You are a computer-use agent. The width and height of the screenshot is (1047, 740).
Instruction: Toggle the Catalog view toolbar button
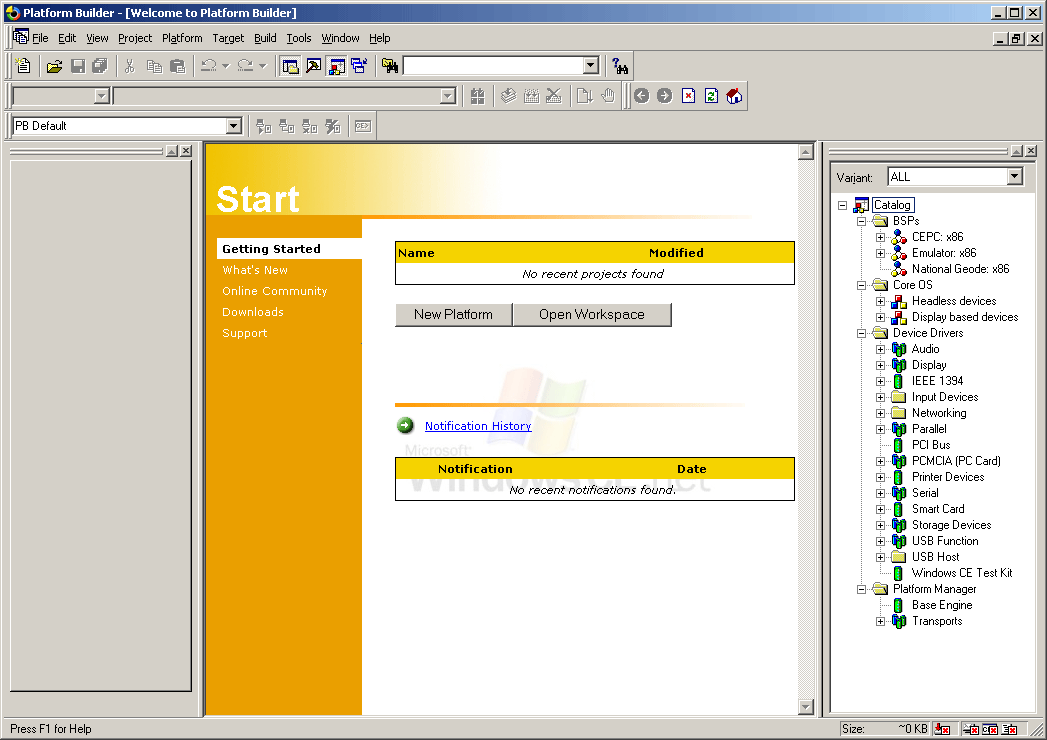click(x=337, y=65)
